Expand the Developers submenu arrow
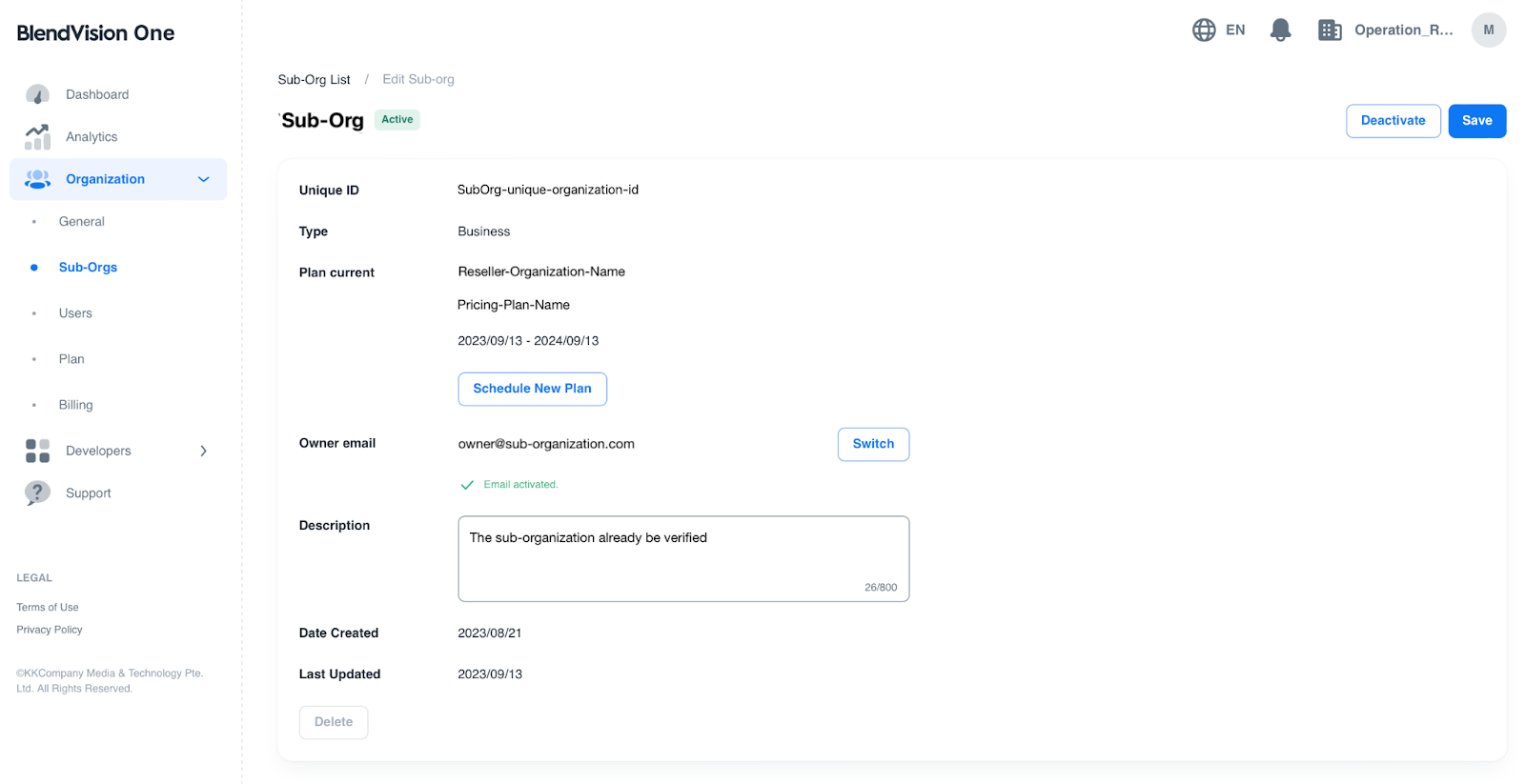This screenshot has width=1525, height=784. coord(203,451)
